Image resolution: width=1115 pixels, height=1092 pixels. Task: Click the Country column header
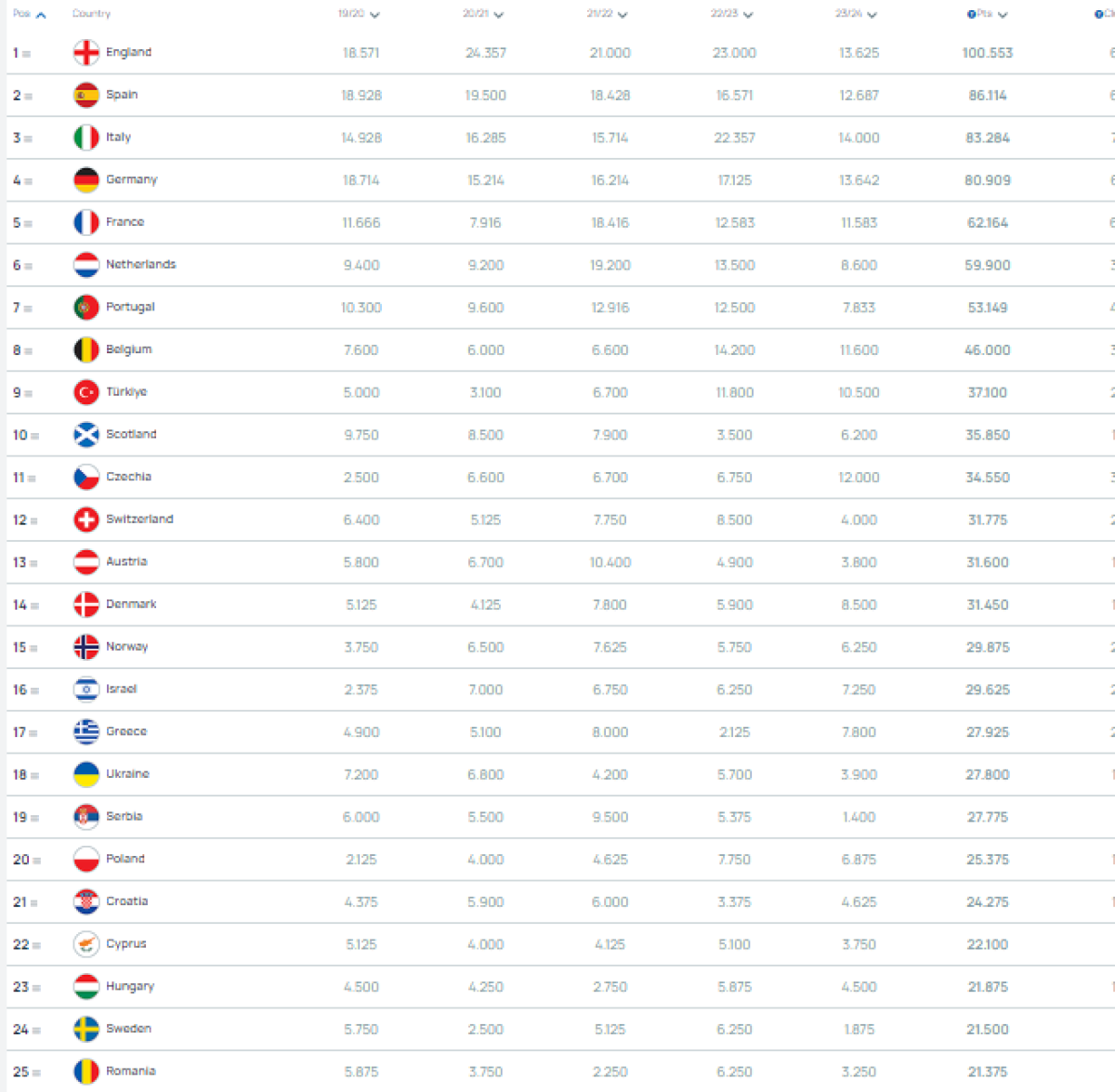point(91,14)
